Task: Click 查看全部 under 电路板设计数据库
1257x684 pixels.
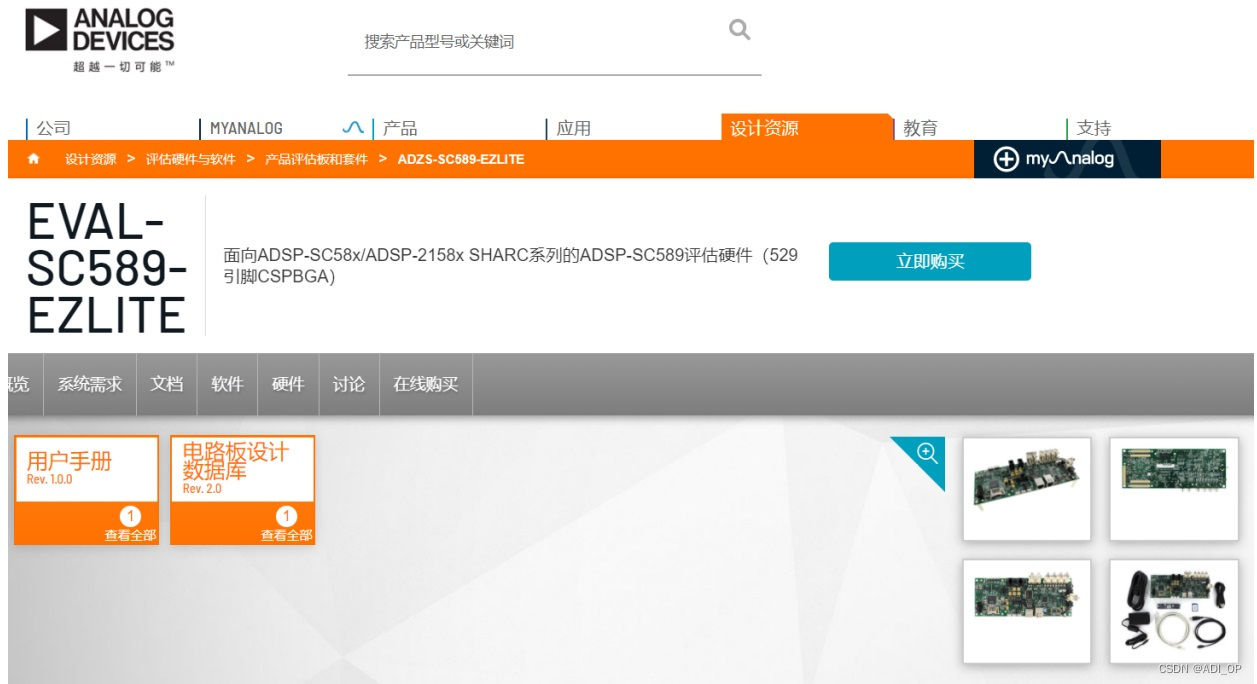Action: point(287,535)
